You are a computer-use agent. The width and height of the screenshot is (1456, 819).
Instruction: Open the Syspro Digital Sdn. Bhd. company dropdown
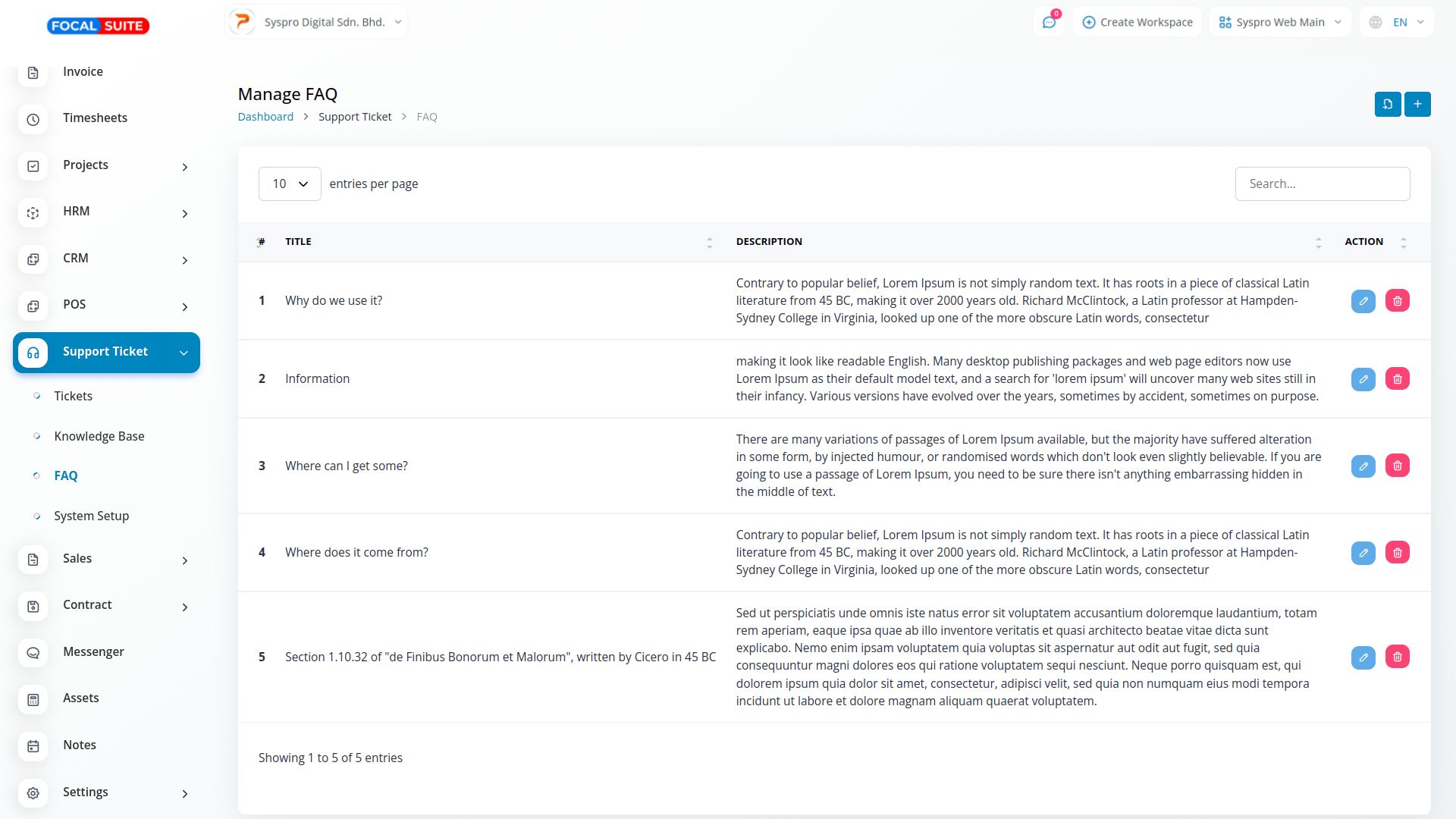(x=317, y=23)
